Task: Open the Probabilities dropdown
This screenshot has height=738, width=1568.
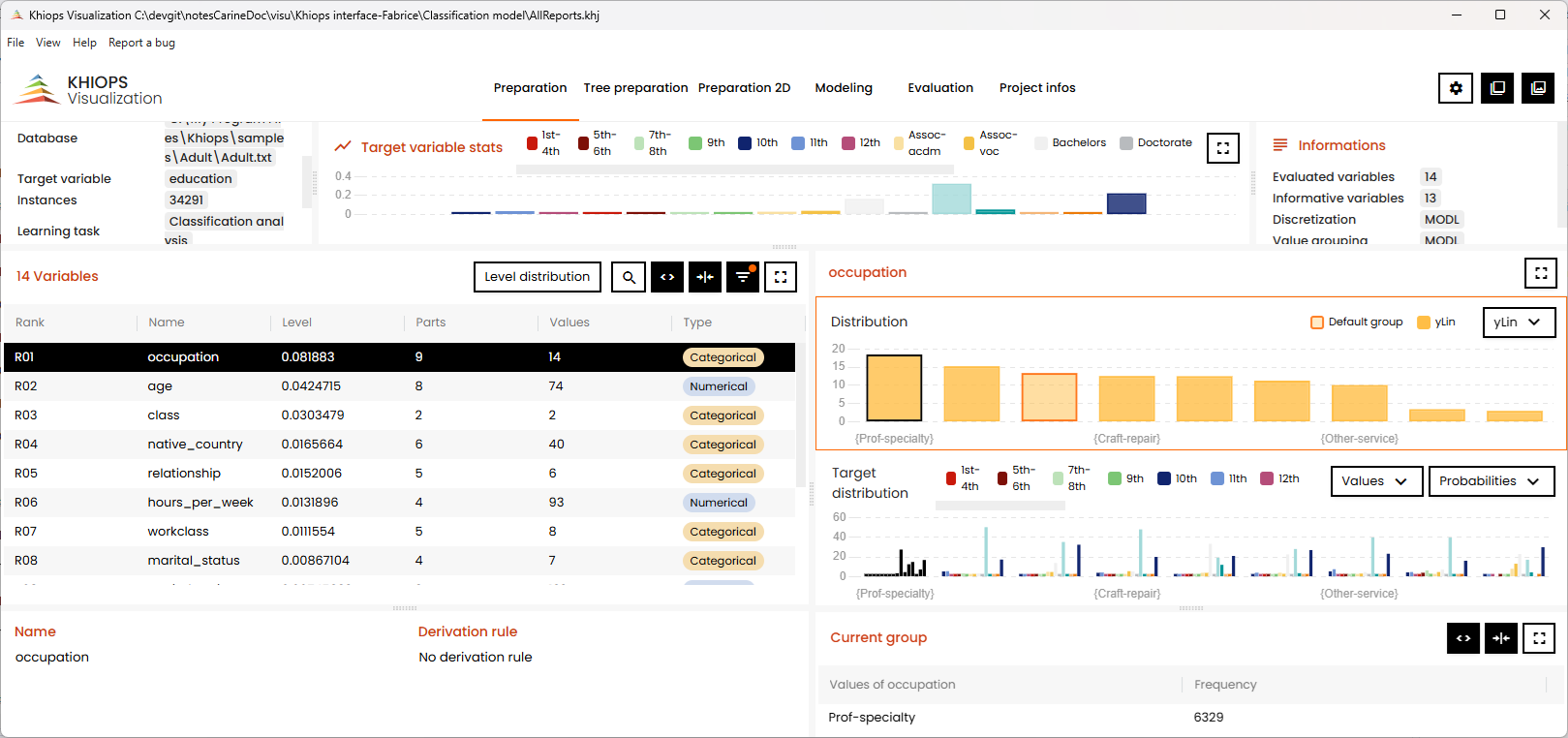Action: pyautogui.click(x=1491, y=481)
